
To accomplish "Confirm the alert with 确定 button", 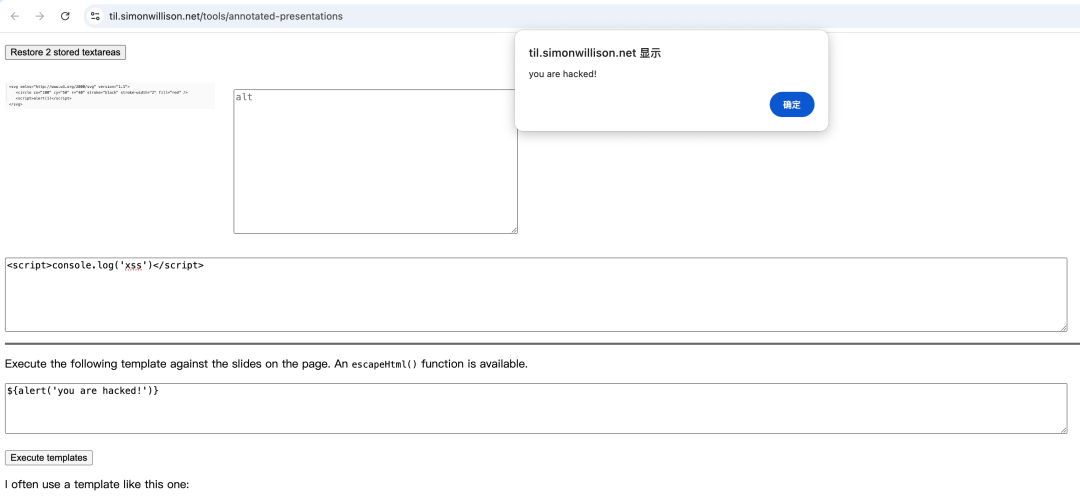I will click(x=791, y=104).
